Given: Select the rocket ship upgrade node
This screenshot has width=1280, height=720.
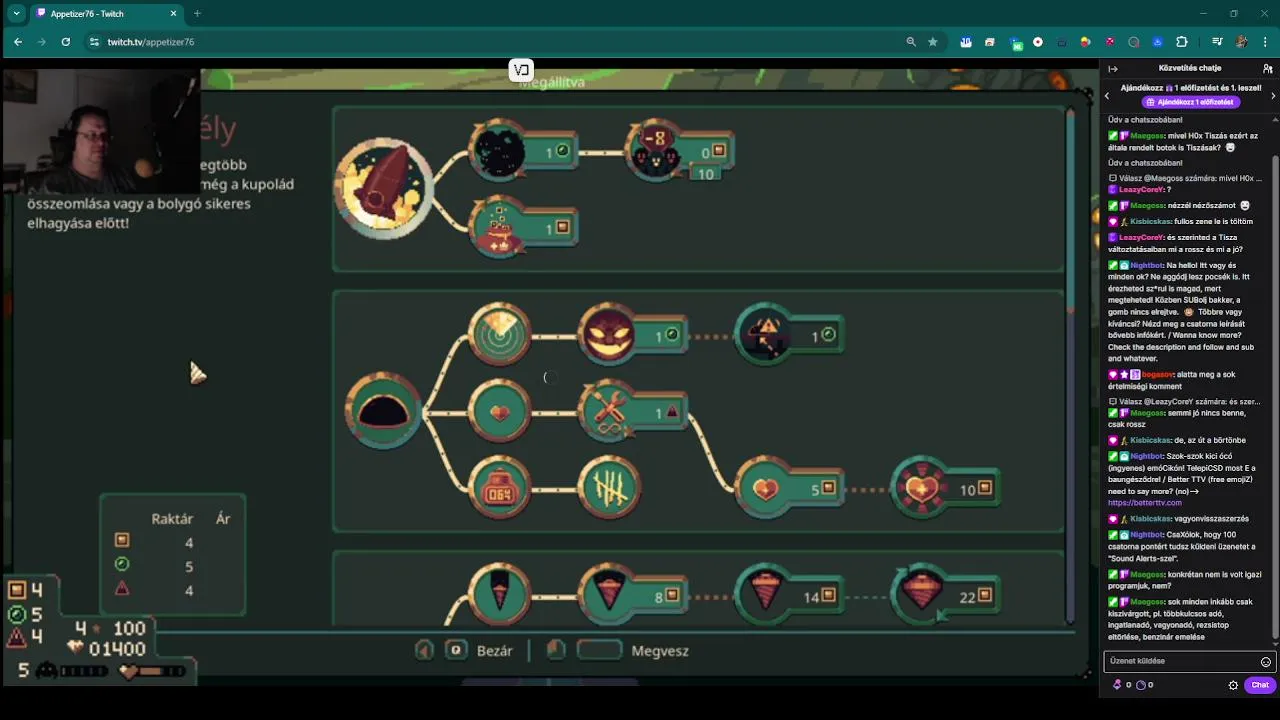Looking at the screenshot, I should coord(383,188).
